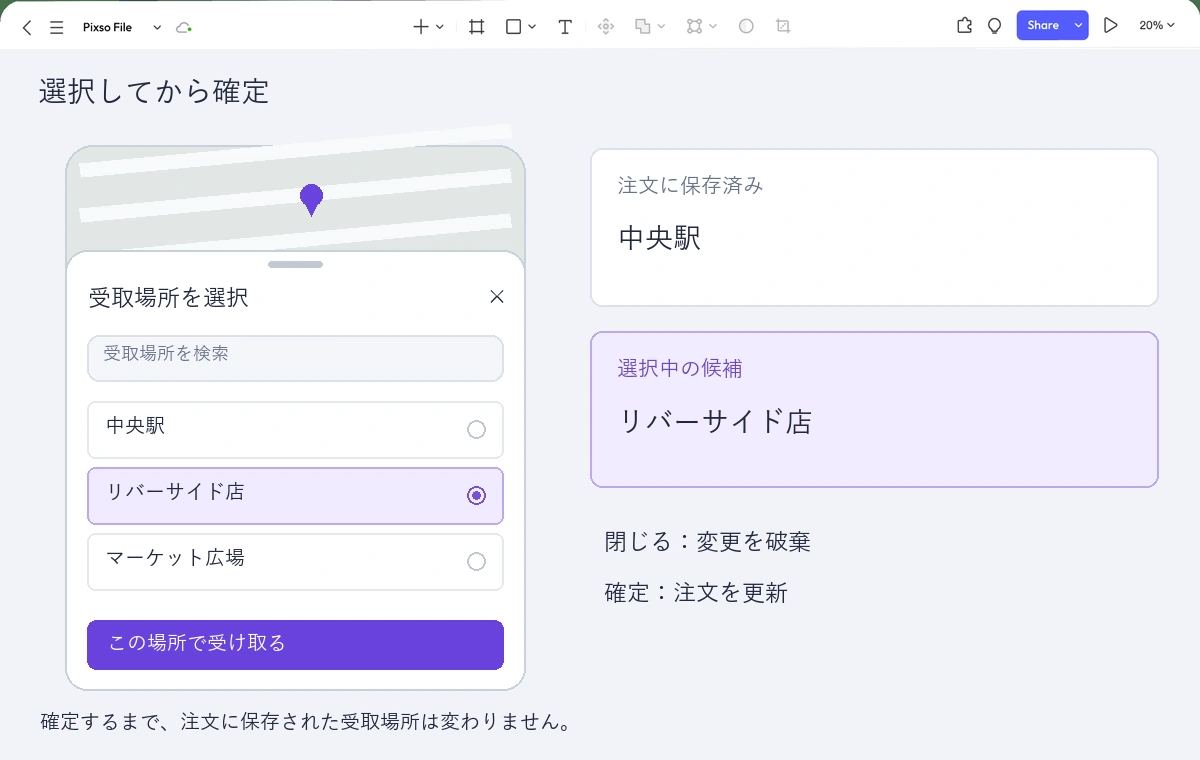Image resolution: width=1200 pixels, height=760 pixels.
Task: Click the 中央駅 list item label
Action: pyautogui.click(x=136, y=426)
